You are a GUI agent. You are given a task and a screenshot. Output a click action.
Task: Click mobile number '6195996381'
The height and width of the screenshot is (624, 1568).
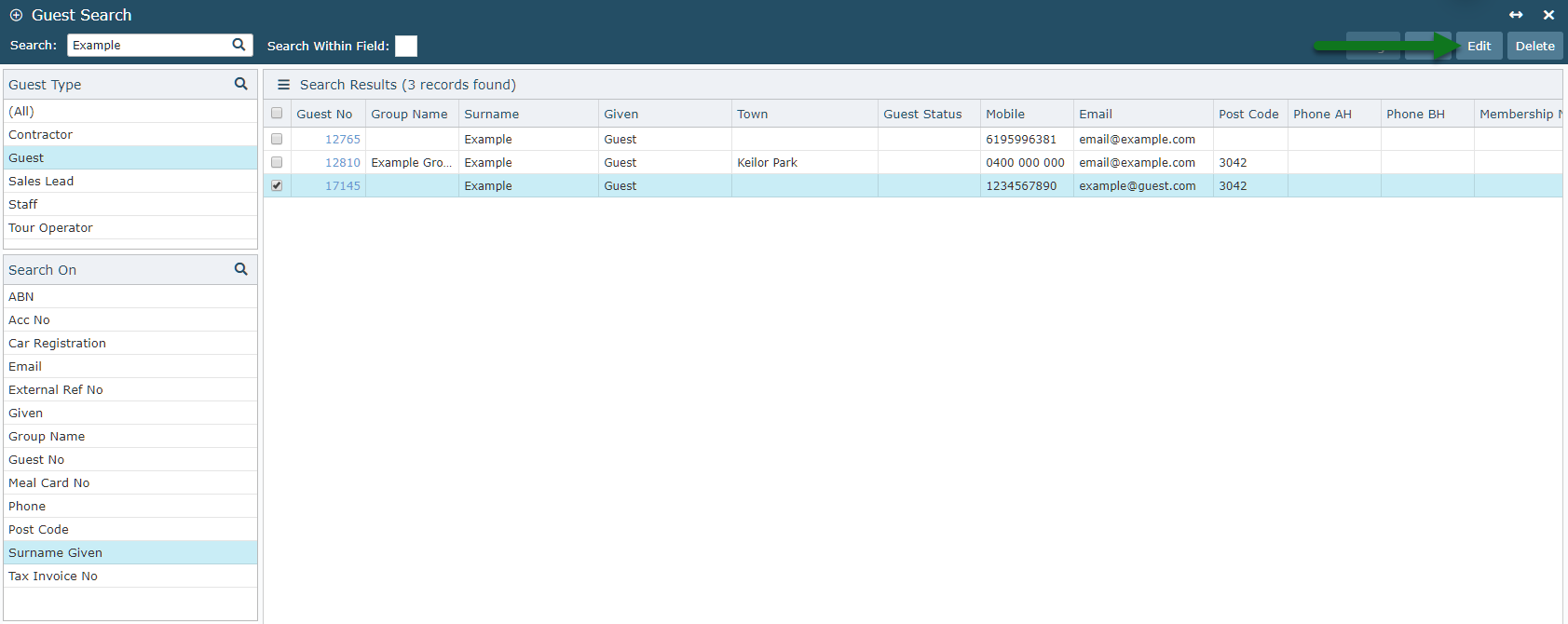coord(1021,139)
